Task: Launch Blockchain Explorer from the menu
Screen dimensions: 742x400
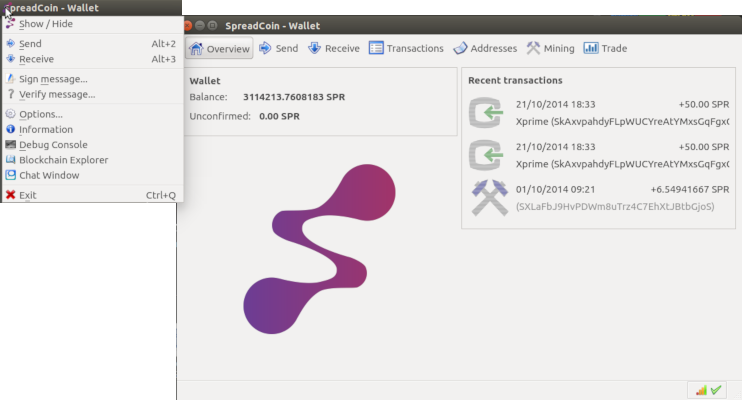Action: pyautogui.click(x=92, y=160)
